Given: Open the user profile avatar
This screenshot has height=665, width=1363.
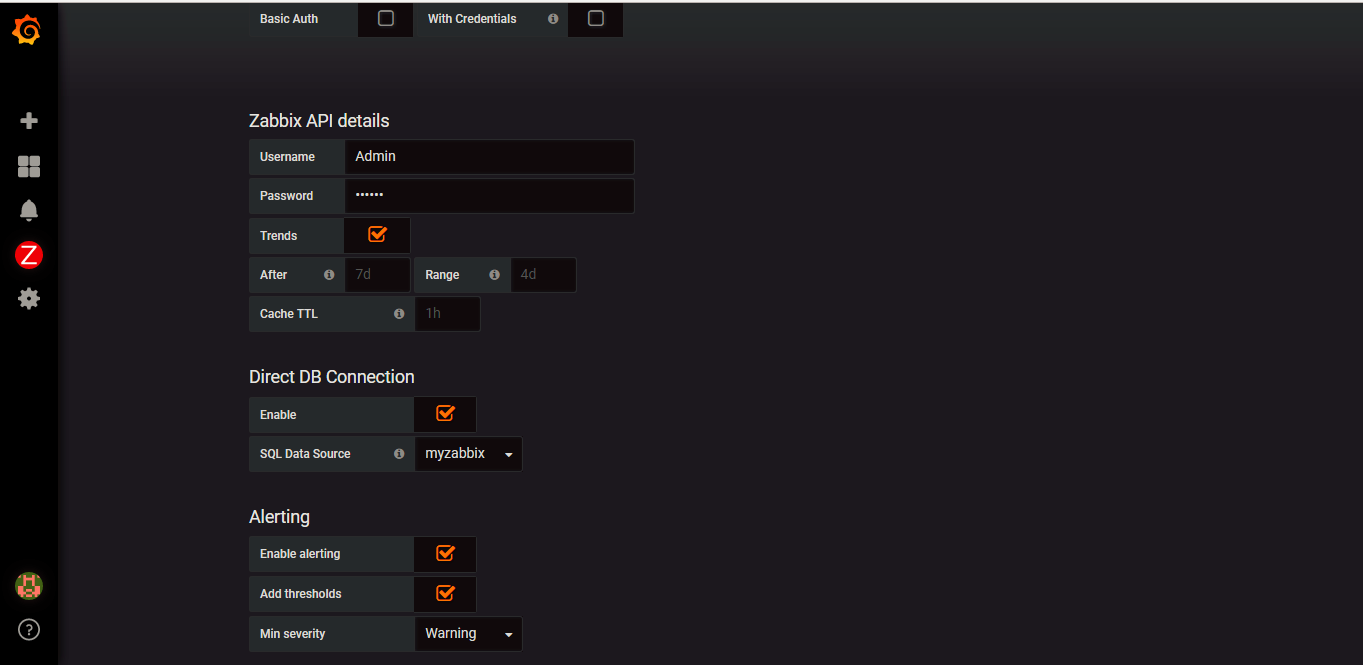Looking at the screenshot, I should (29, 586).
